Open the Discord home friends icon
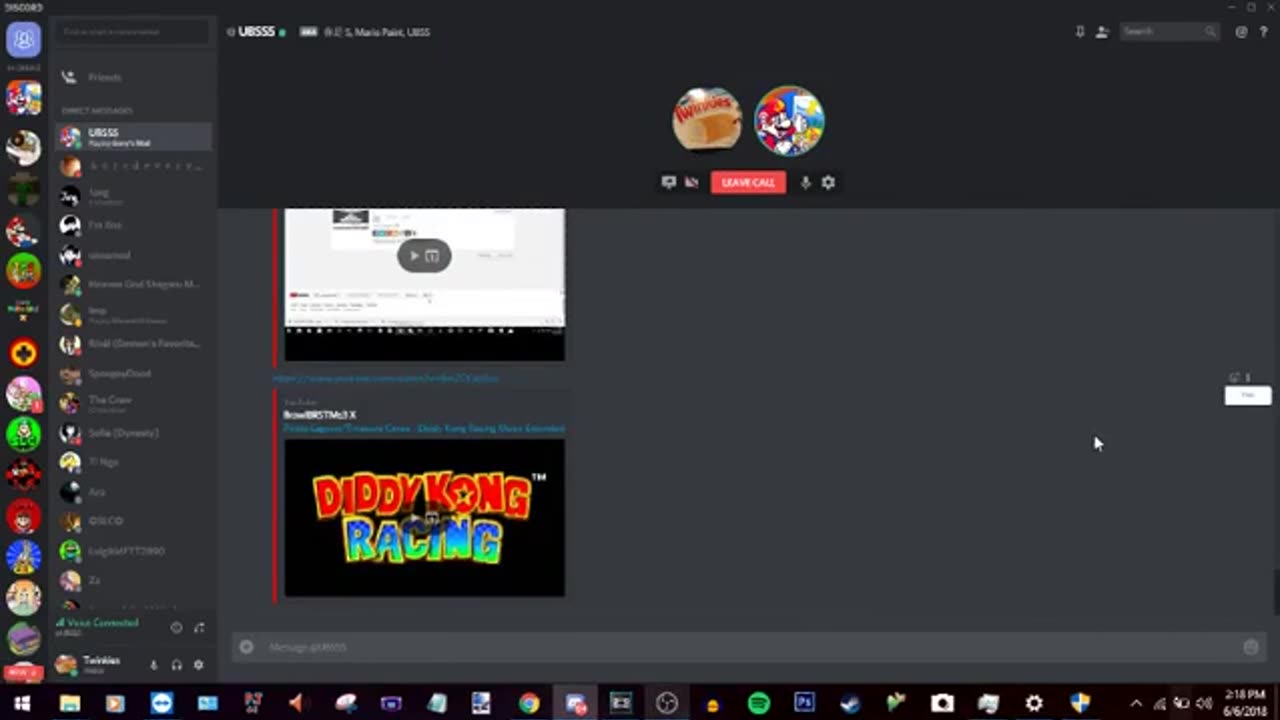This screenshot has height=720, width=1280. (23, 40)
